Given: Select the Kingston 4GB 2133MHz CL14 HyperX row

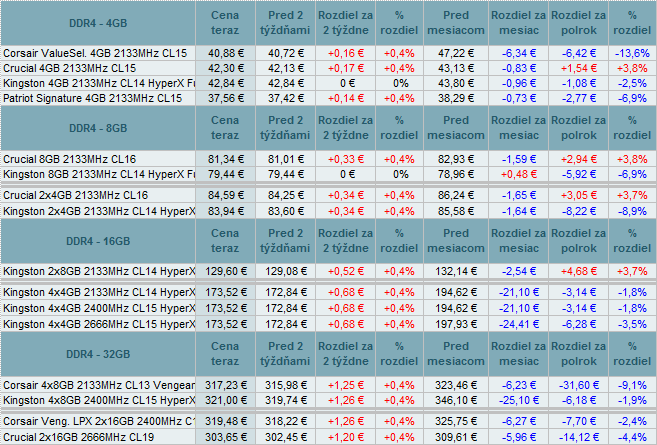Looking at the screenshot, I should (99, 83).
